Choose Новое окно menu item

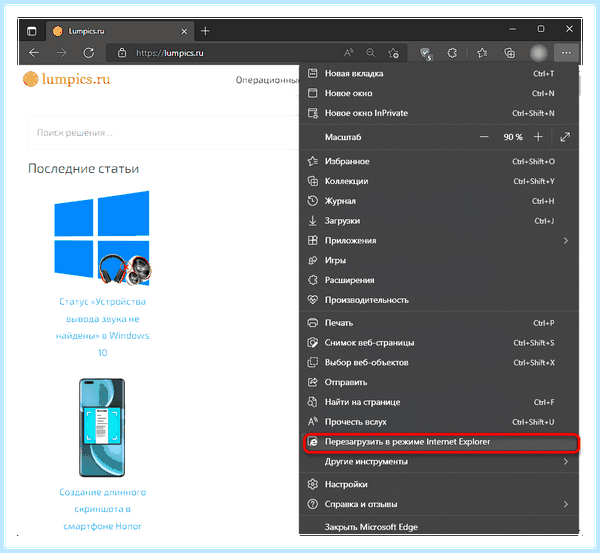439,93
